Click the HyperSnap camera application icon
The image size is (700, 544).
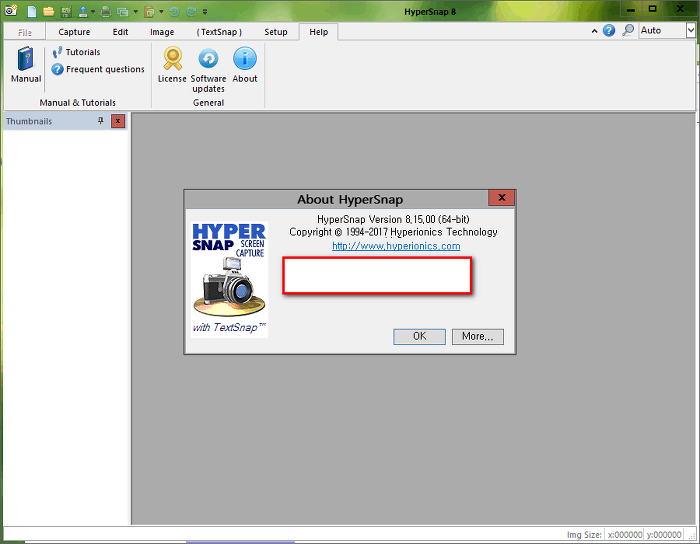point(11,10)
